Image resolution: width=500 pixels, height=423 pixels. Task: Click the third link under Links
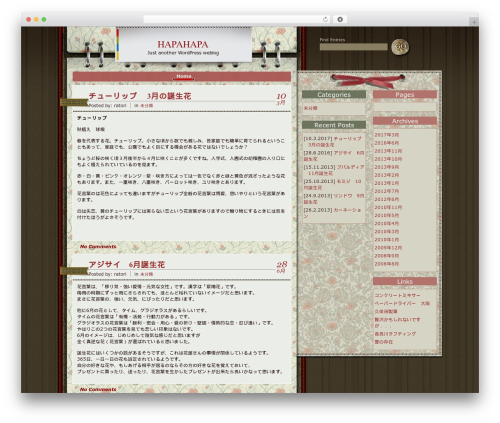386,311
